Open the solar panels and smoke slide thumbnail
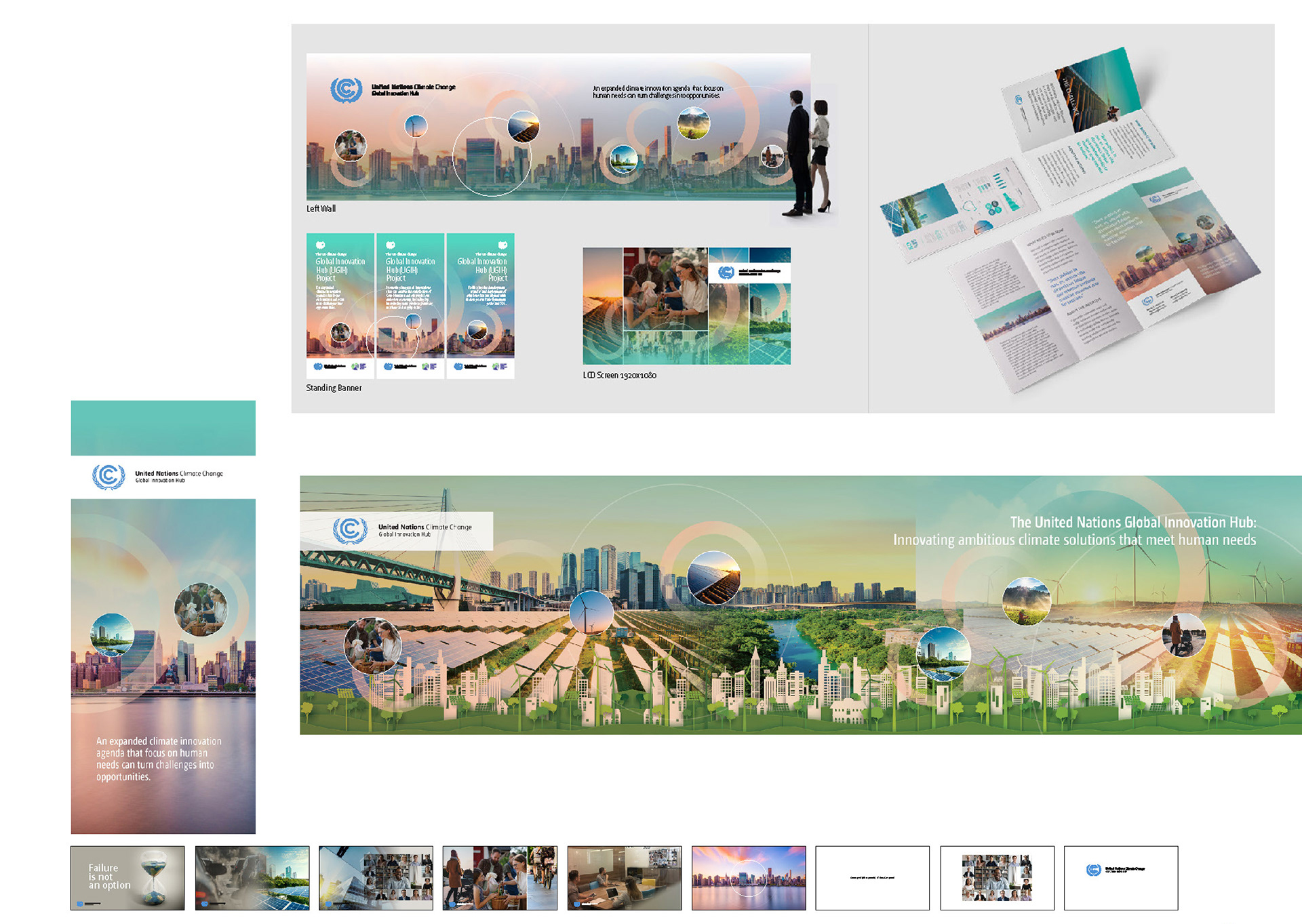The image size is (1302, 924). point(252,877)
